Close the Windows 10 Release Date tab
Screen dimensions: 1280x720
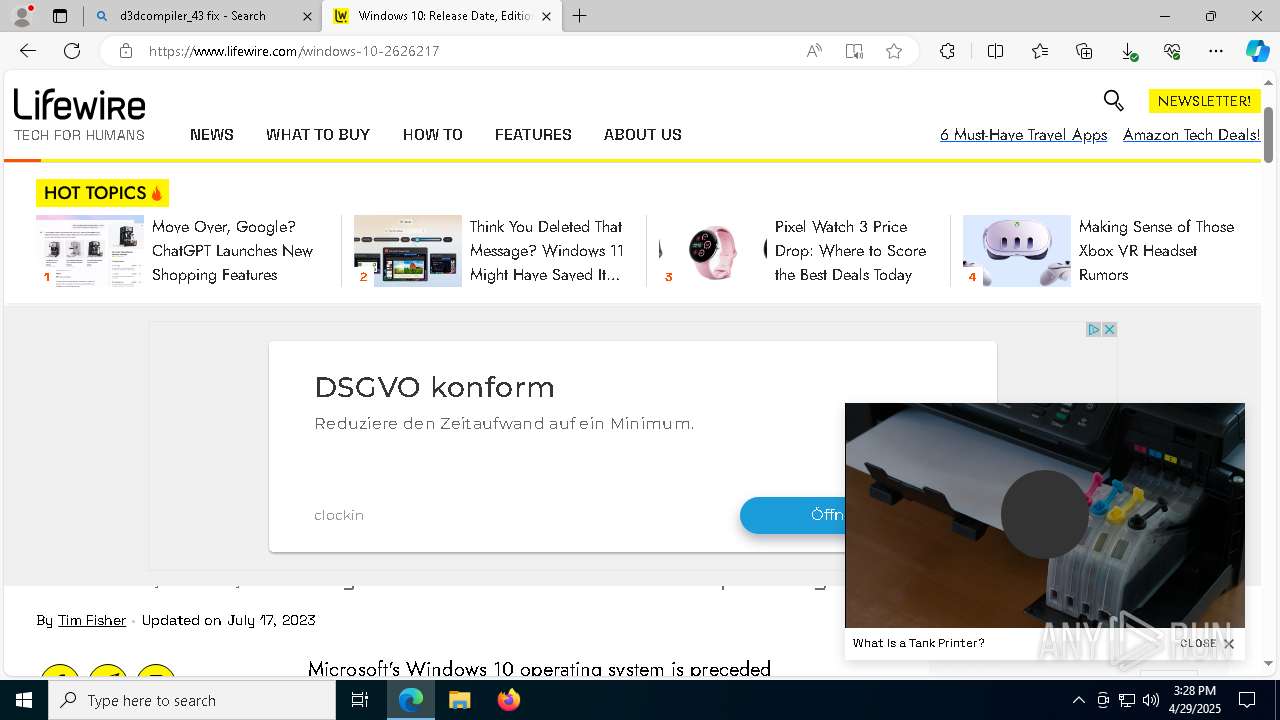click(546, 16)
